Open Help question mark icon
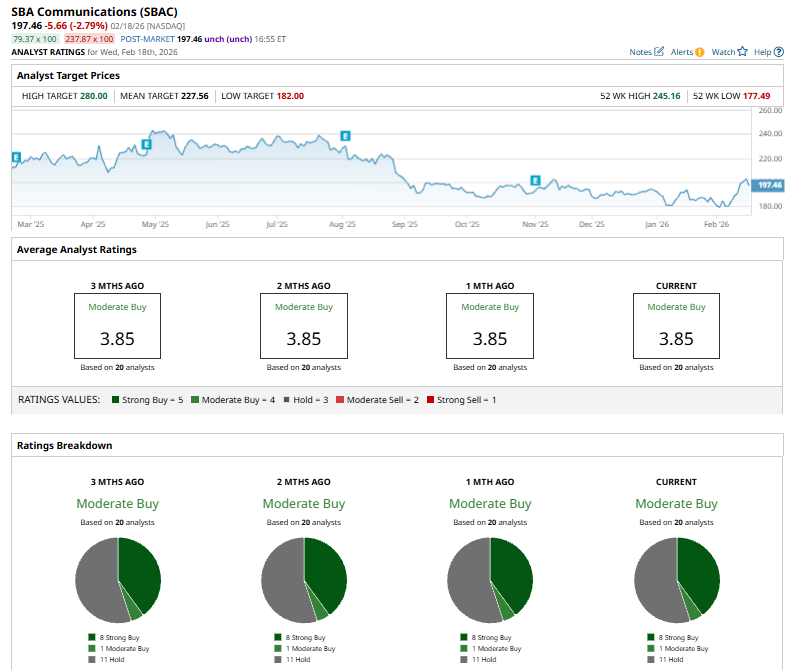This screenshot has height=670, width=797. click(x=779, y=52)
